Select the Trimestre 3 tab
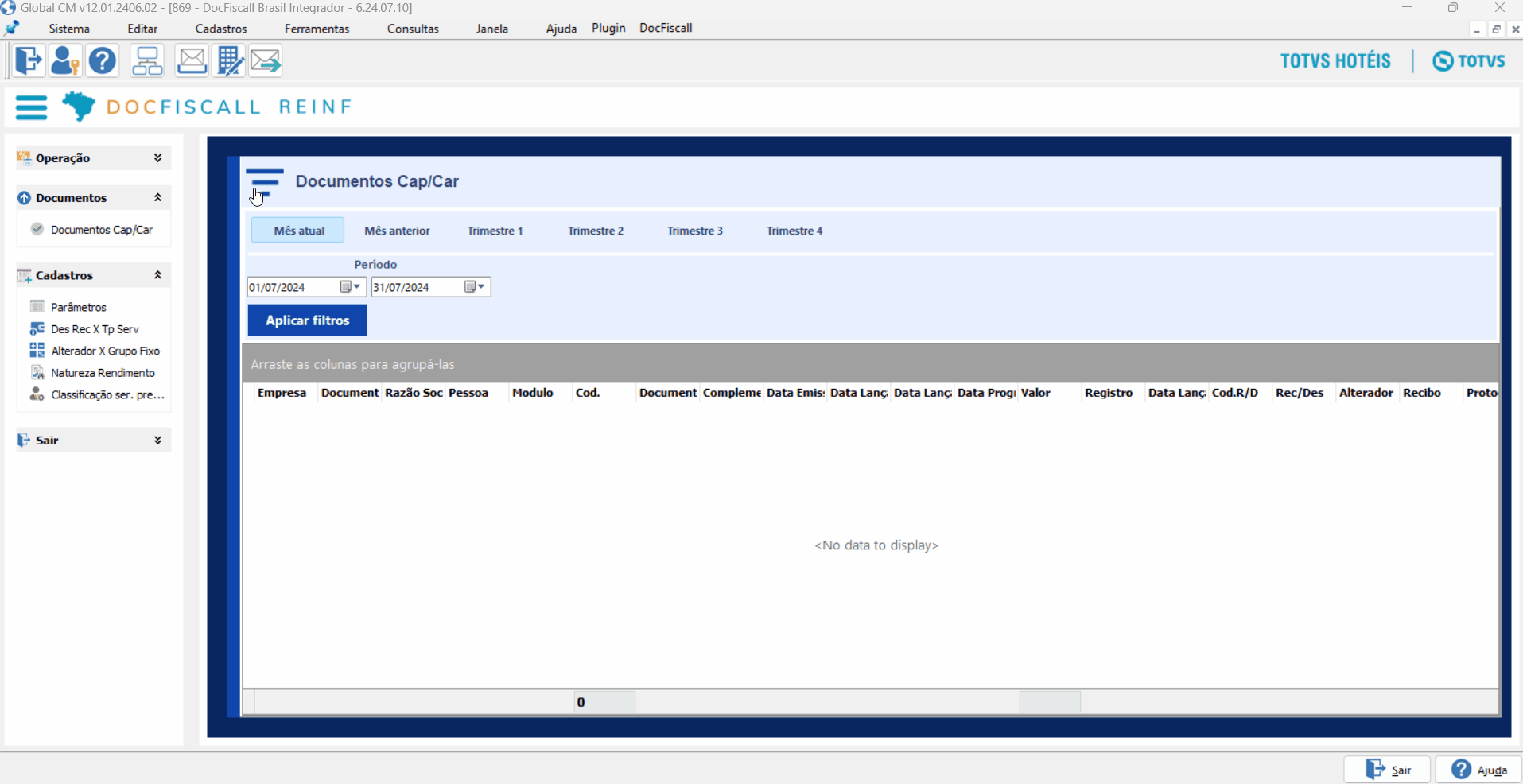Viewport: 1523px width, 784px height. coord(694,231)
